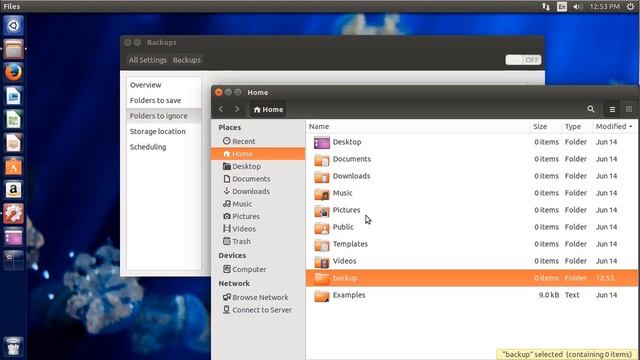Image resolution: width=640 pixels, height=360 pixels.
Task: Sort files by the Name column
Action: (417, 127)
